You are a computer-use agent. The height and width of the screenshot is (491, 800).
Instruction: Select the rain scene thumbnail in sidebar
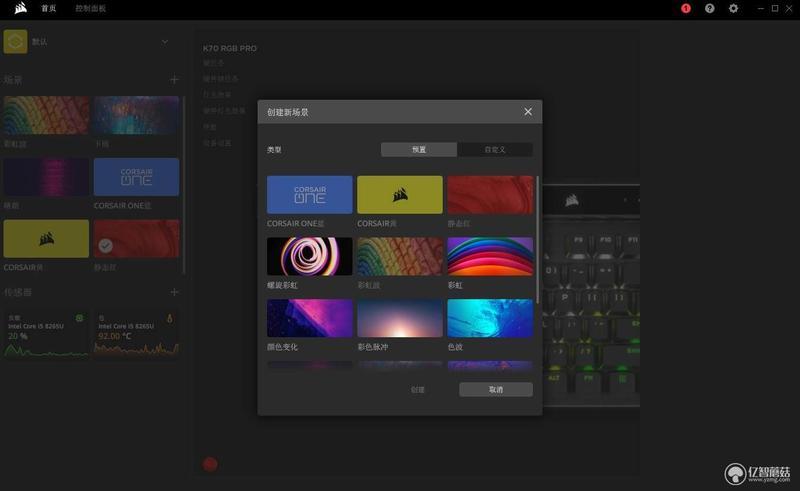[x=136, y=115]
